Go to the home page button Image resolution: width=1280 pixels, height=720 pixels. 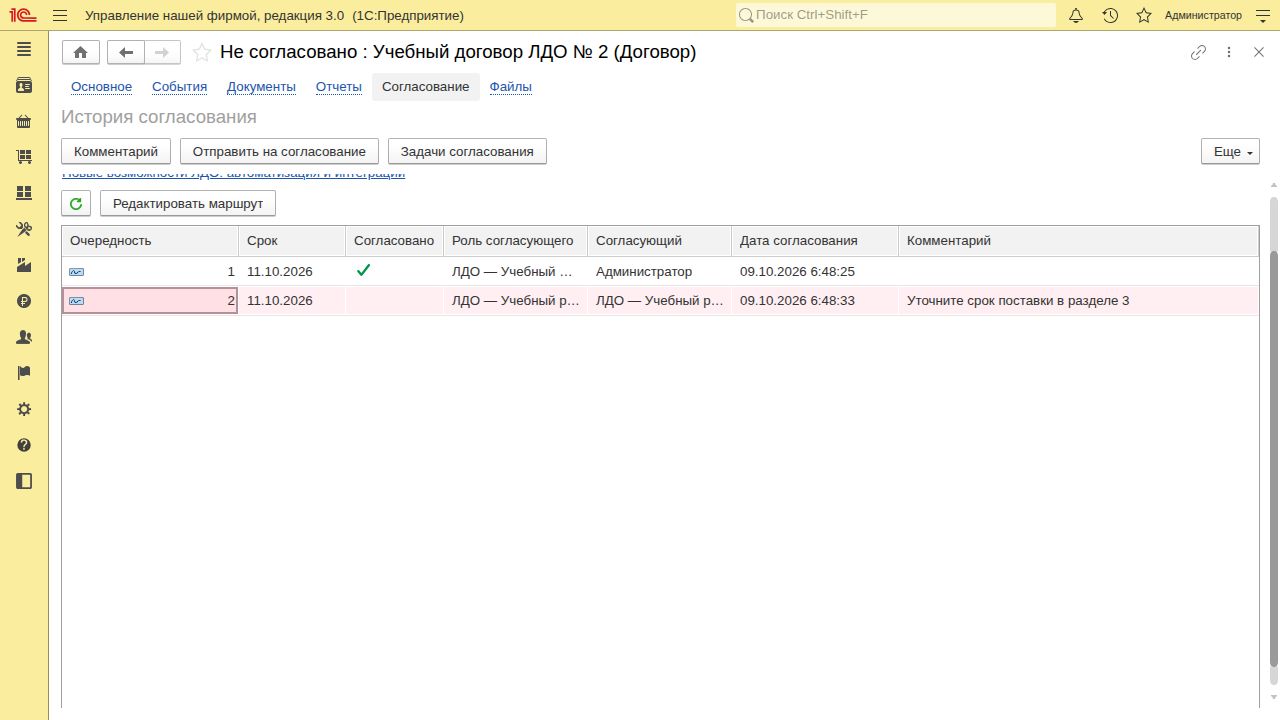click(81, 52)
